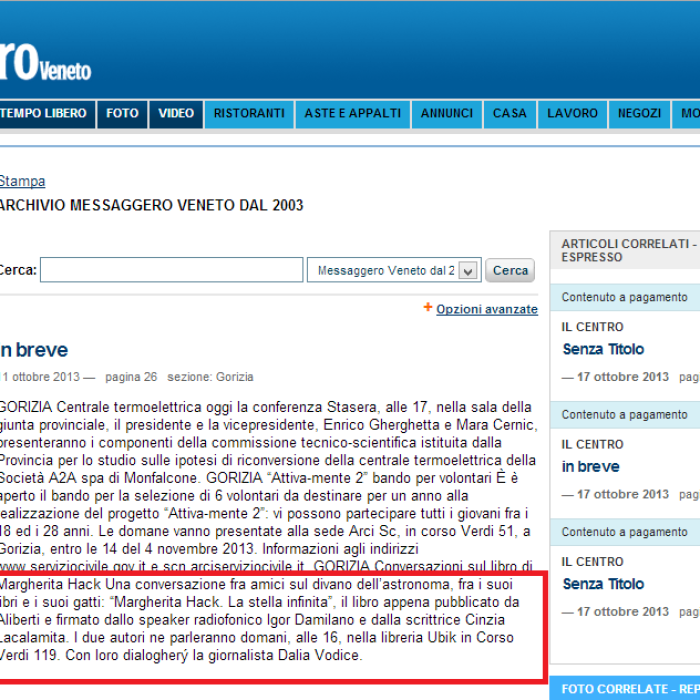Open 'in breve' related article in sidebar
700x700 pixels.
[x=591, y=467]
